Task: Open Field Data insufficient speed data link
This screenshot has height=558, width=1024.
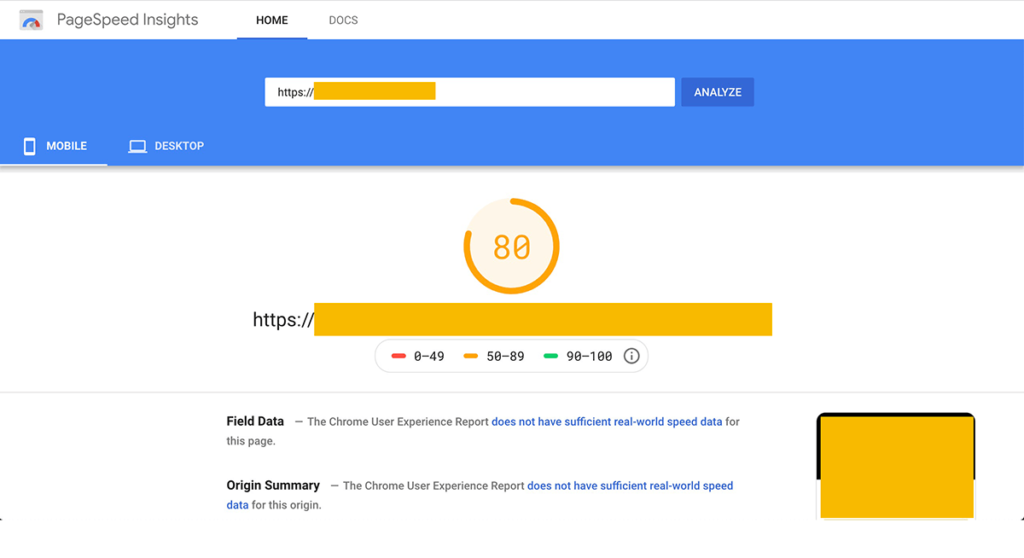Action: point(607,422)
